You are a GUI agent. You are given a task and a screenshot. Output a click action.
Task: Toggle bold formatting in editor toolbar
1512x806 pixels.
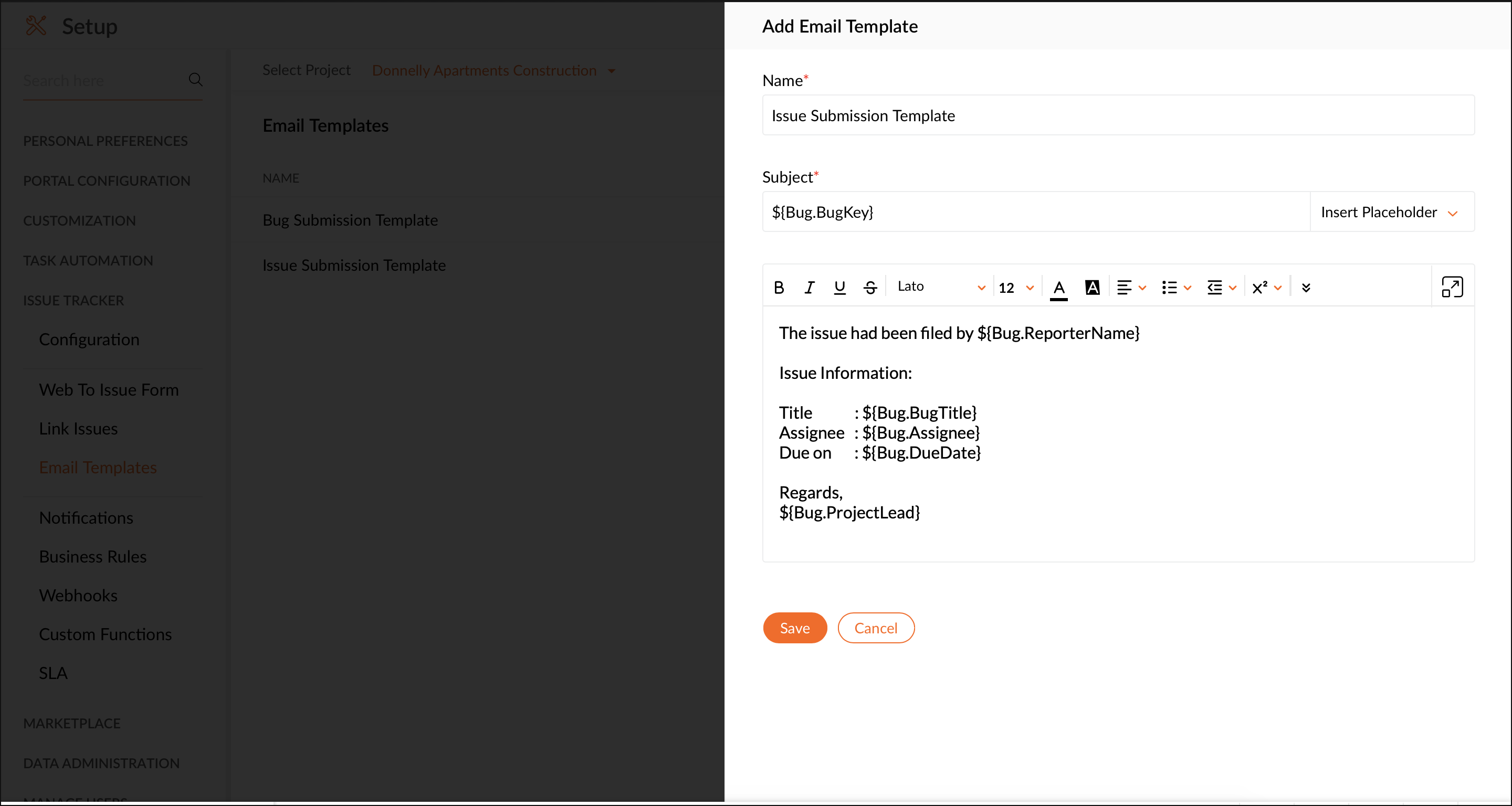779,288
